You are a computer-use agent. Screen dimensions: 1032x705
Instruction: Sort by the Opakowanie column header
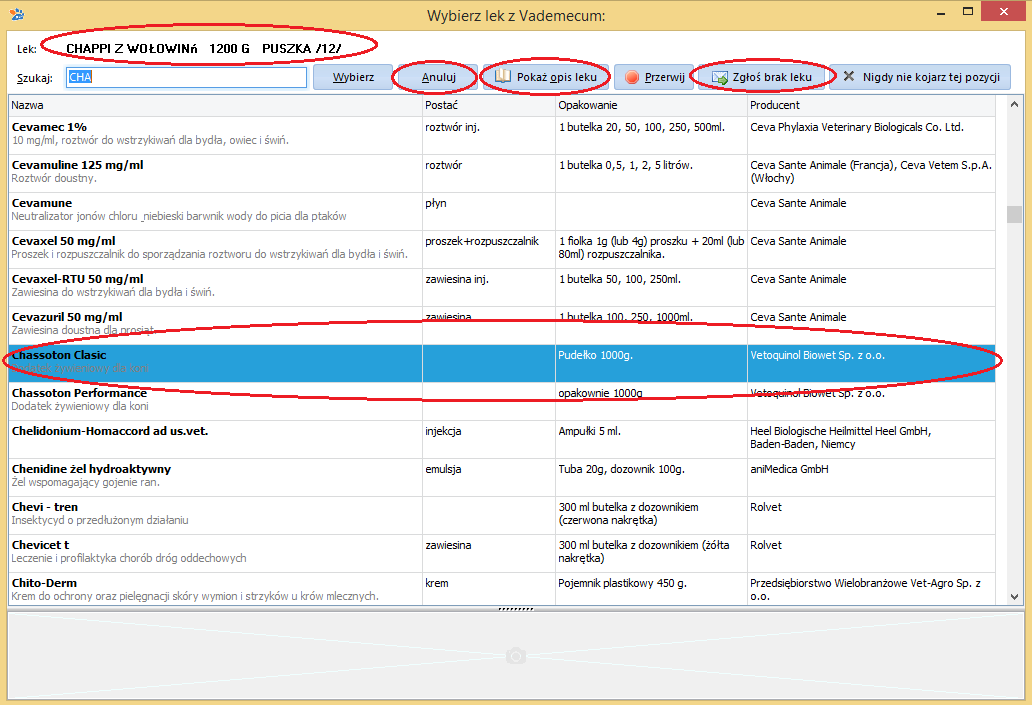pyautogui.click(x=652, y=105)
